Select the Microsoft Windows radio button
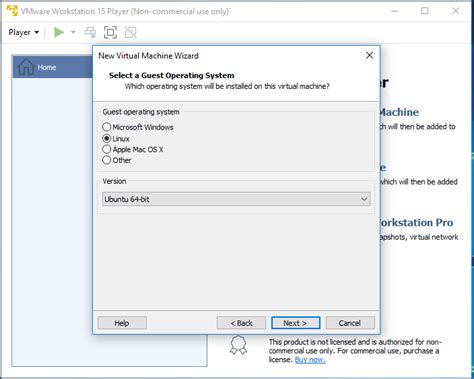 pos(107,127)
